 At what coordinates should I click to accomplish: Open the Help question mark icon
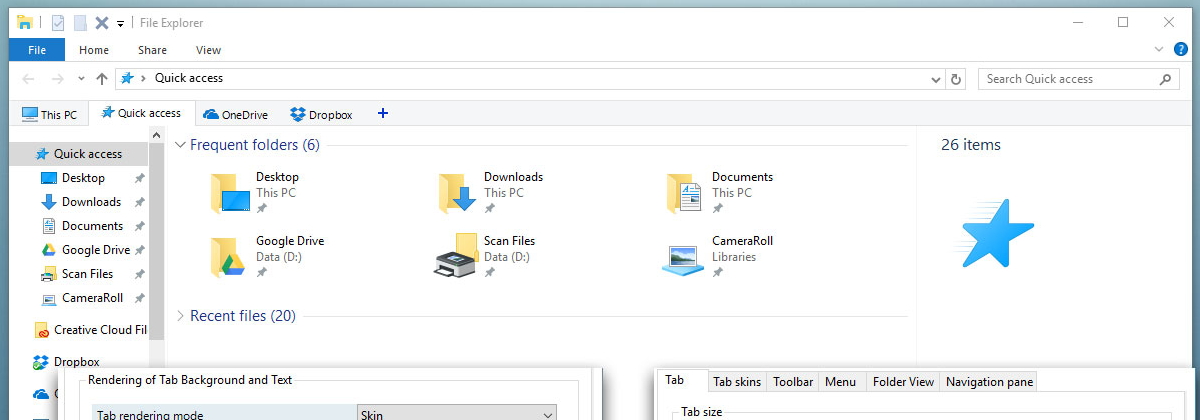[x=1180, y=49]
